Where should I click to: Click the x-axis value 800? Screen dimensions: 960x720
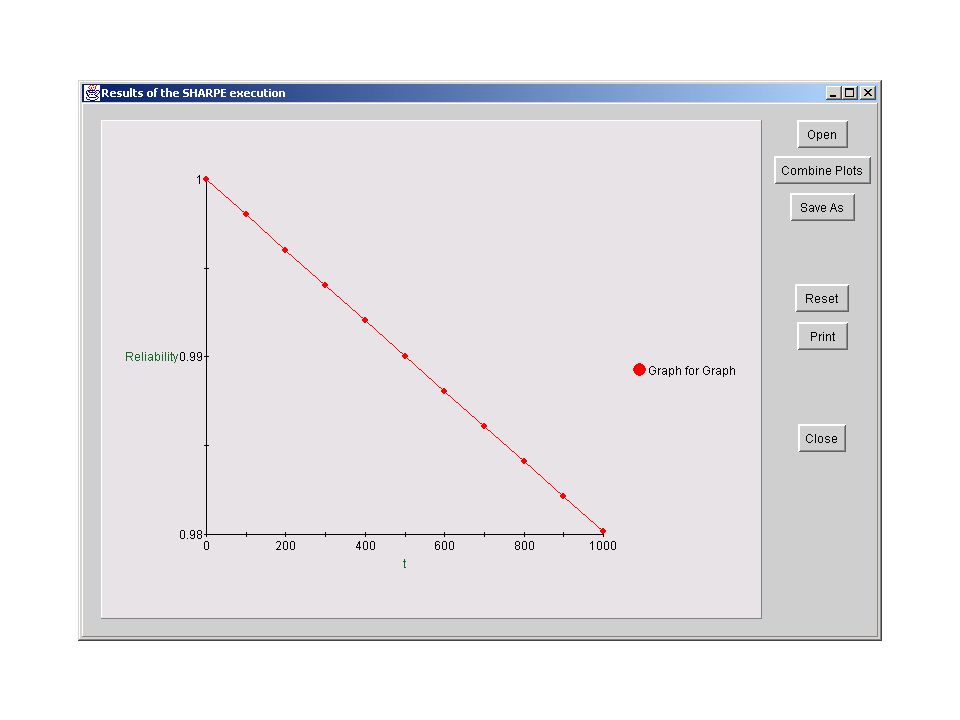point(524,546)
